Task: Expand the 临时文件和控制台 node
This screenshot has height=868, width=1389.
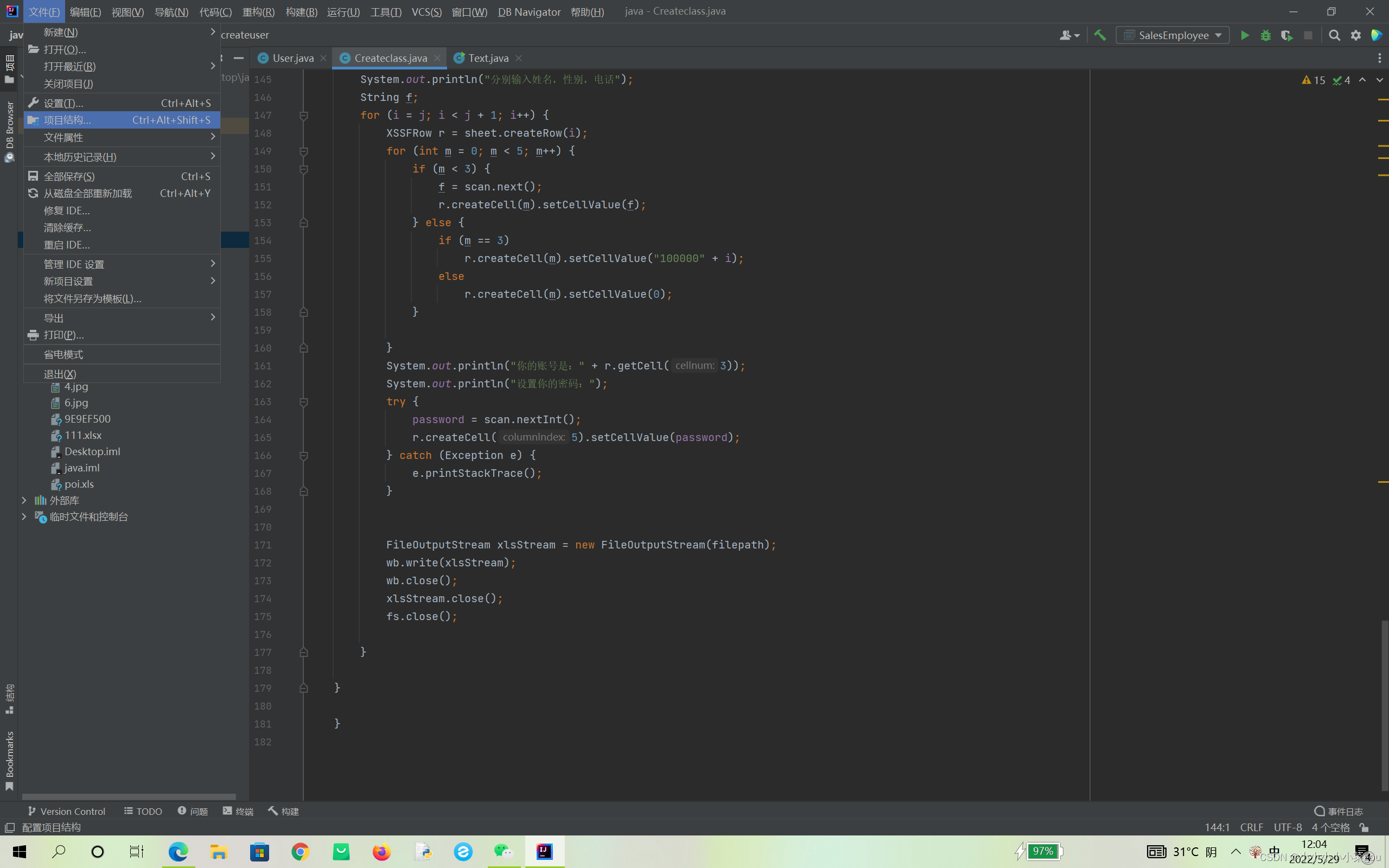Action: click(23, 516)
